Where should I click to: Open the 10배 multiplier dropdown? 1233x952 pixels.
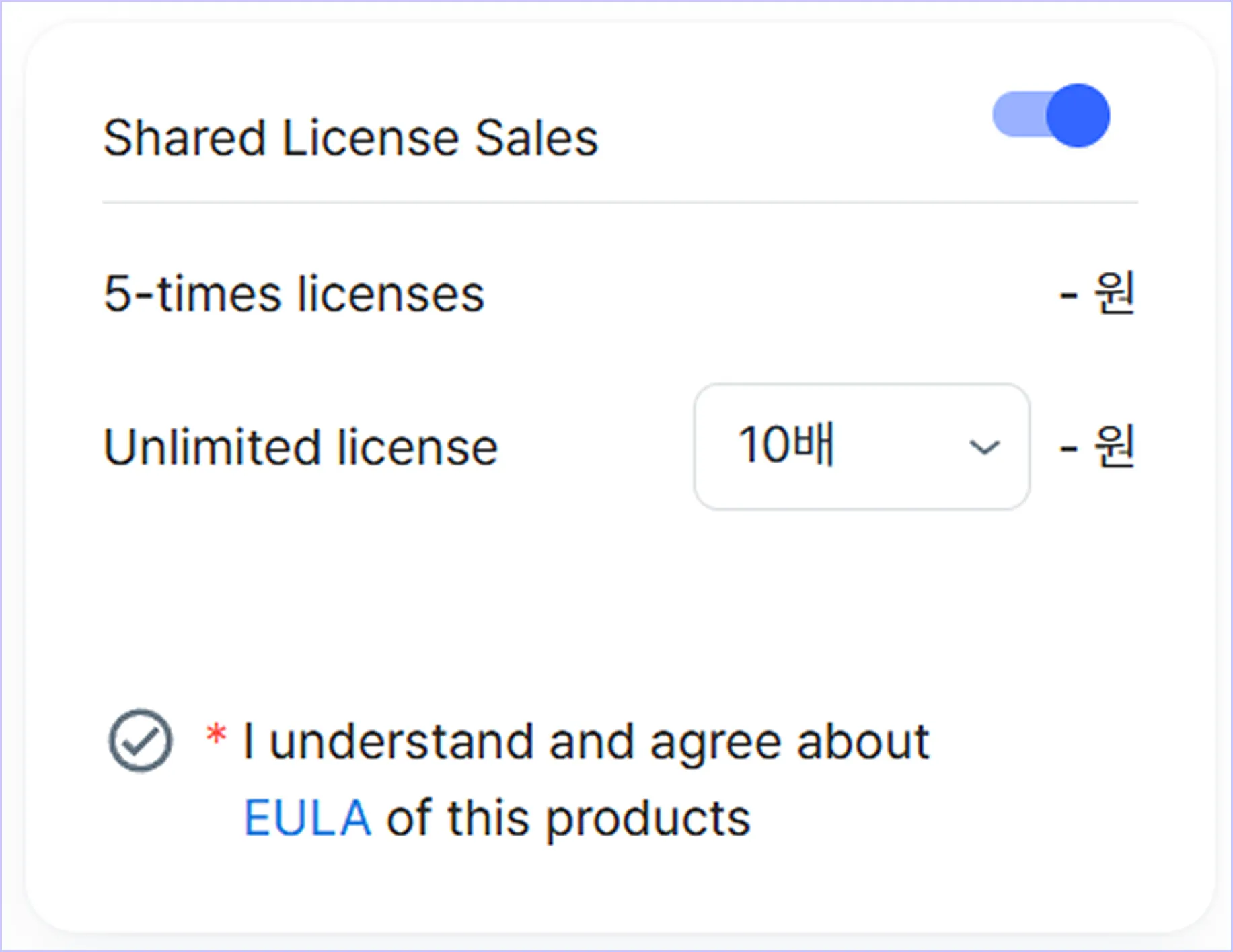click(x=862, y=446)
